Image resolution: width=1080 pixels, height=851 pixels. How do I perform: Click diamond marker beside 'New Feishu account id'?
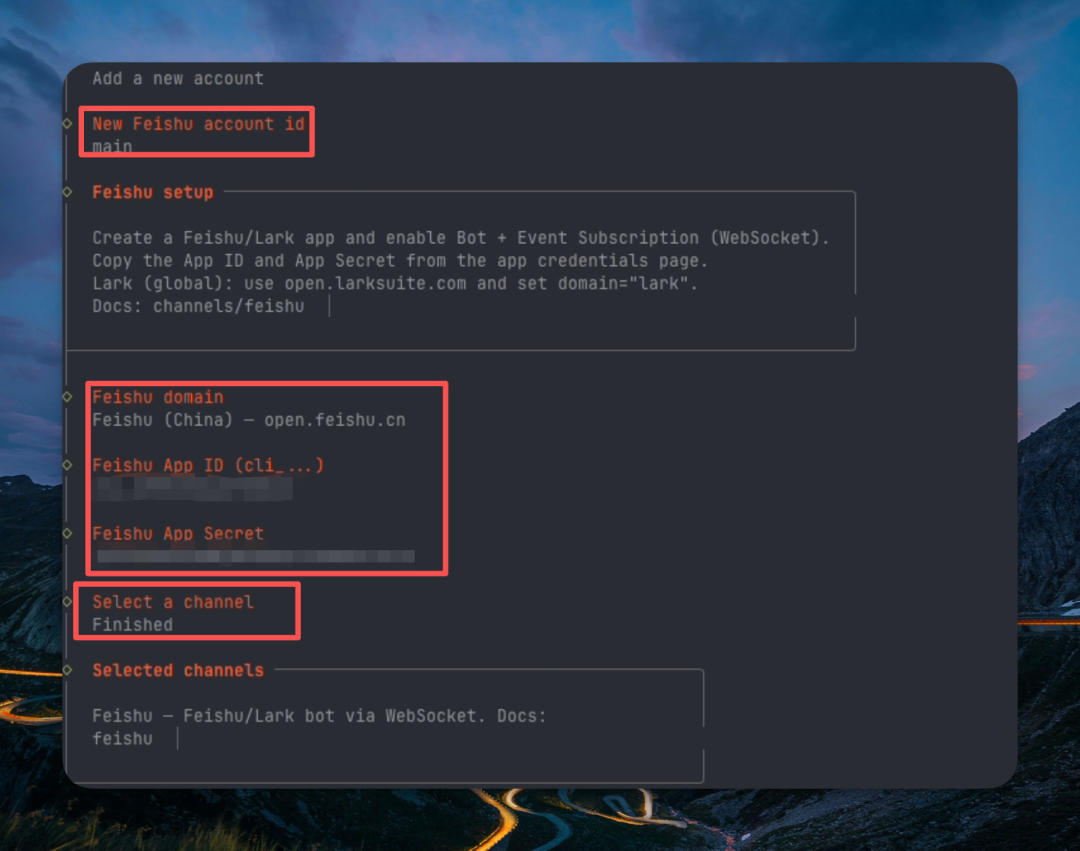pyautogui.click(x=67, y=124)
